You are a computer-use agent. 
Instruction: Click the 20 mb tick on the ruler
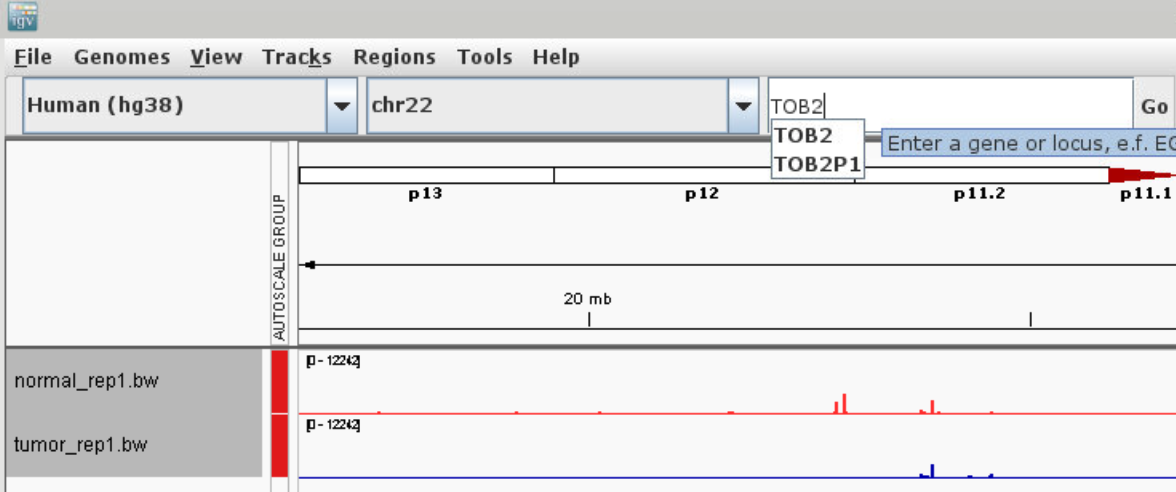pos(589,318)
